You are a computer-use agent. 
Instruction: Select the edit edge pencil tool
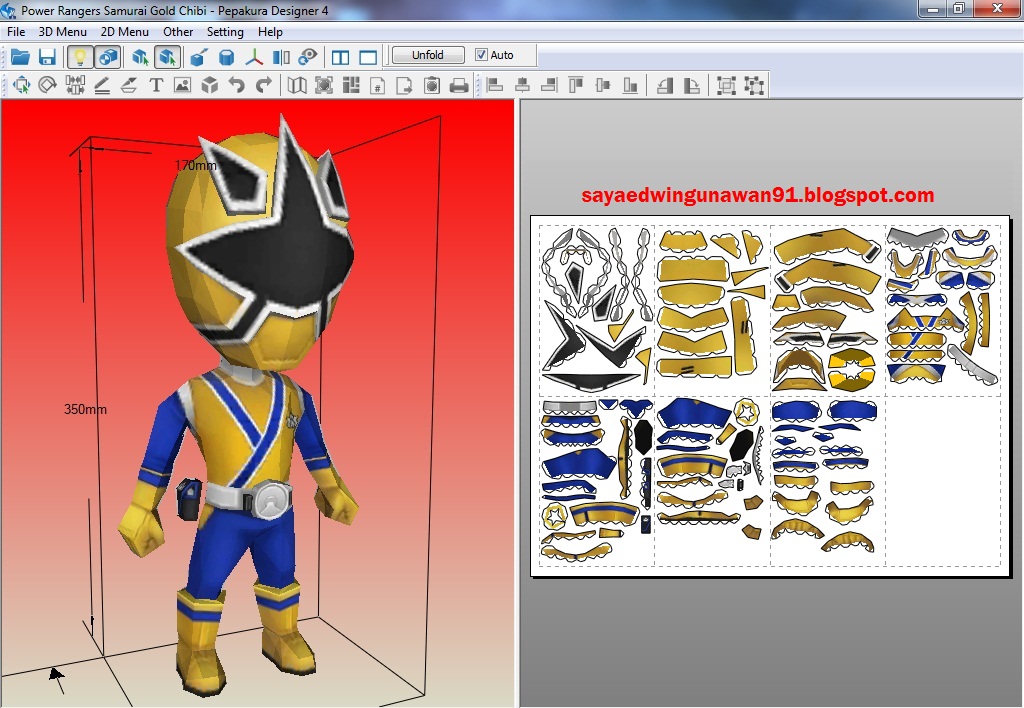[102, 85]
